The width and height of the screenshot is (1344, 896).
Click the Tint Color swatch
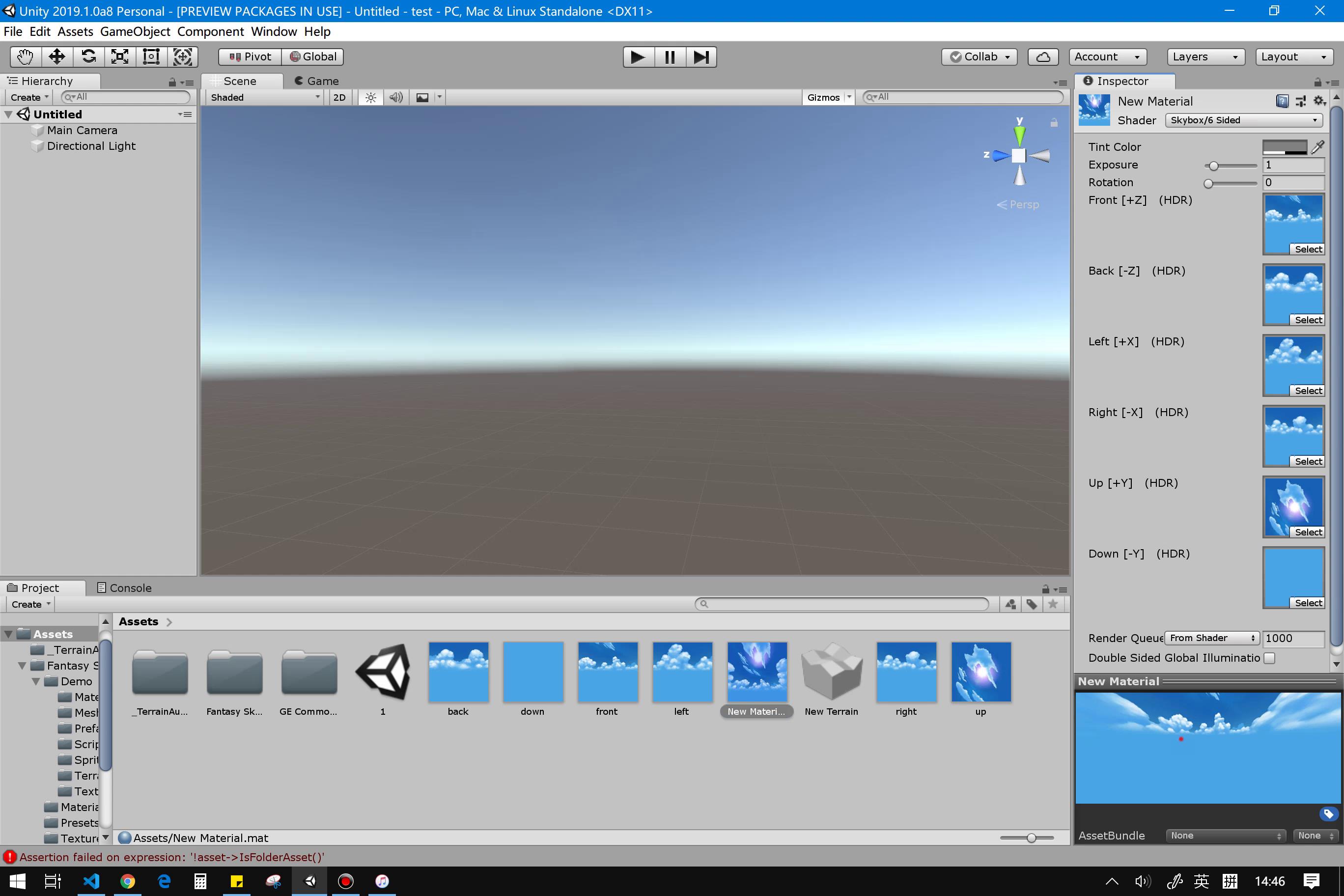click(1285, 147)
